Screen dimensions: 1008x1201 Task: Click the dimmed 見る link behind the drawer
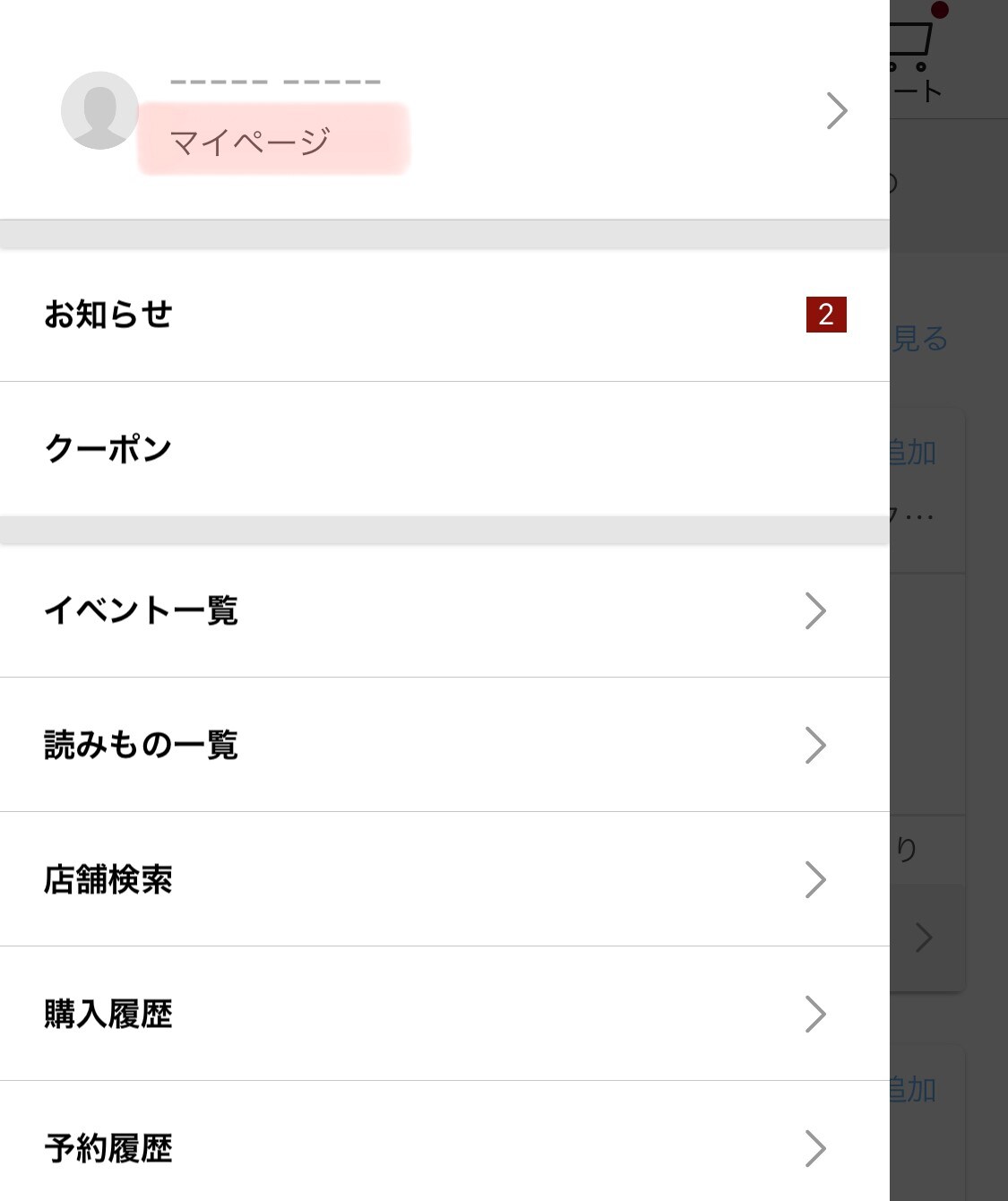point(920,339)
